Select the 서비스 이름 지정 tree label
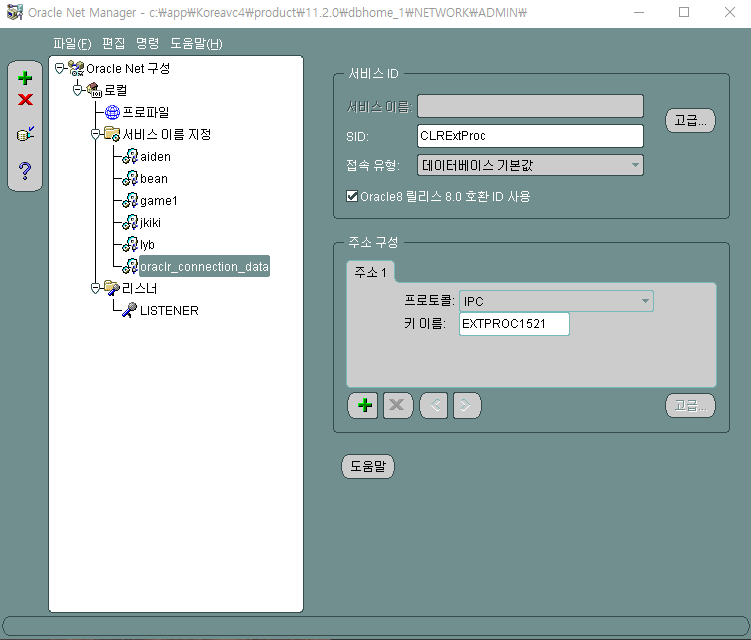 [167, 134]
